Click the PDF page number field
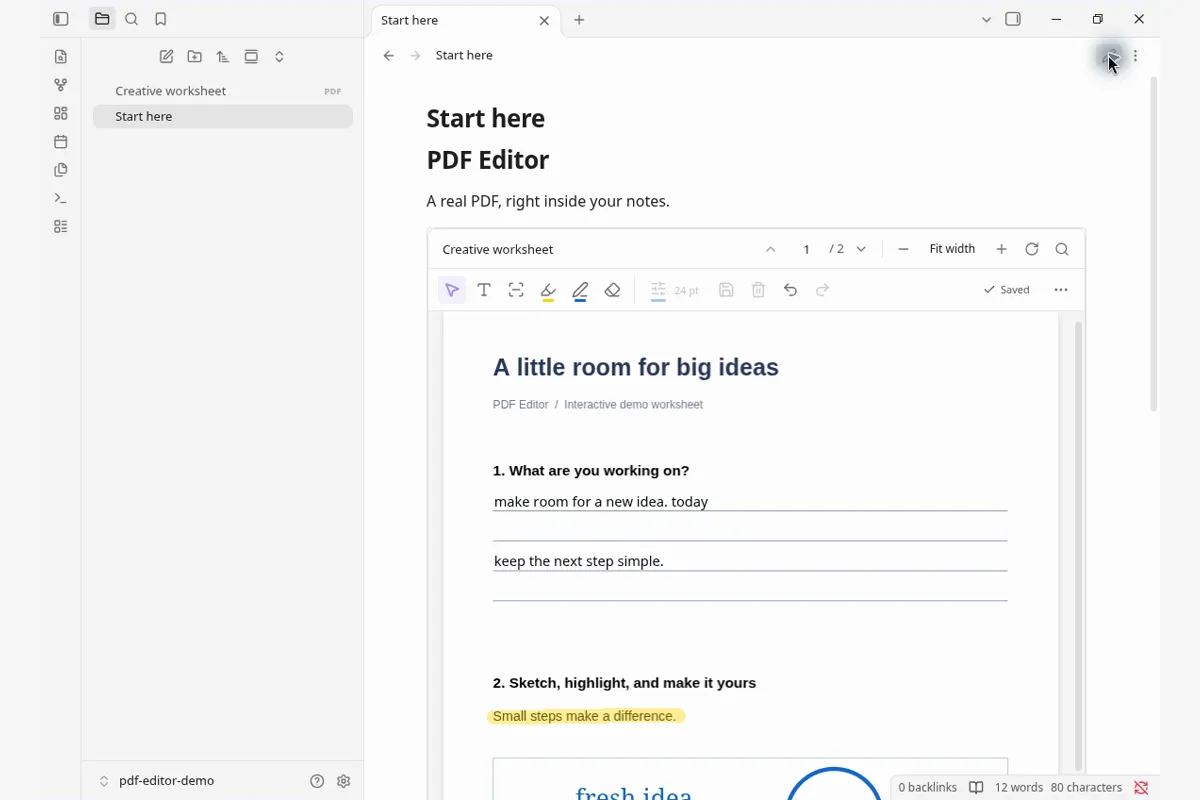Screen dimensions: 1200x800 pyautogui.click(x=806, y=249)
